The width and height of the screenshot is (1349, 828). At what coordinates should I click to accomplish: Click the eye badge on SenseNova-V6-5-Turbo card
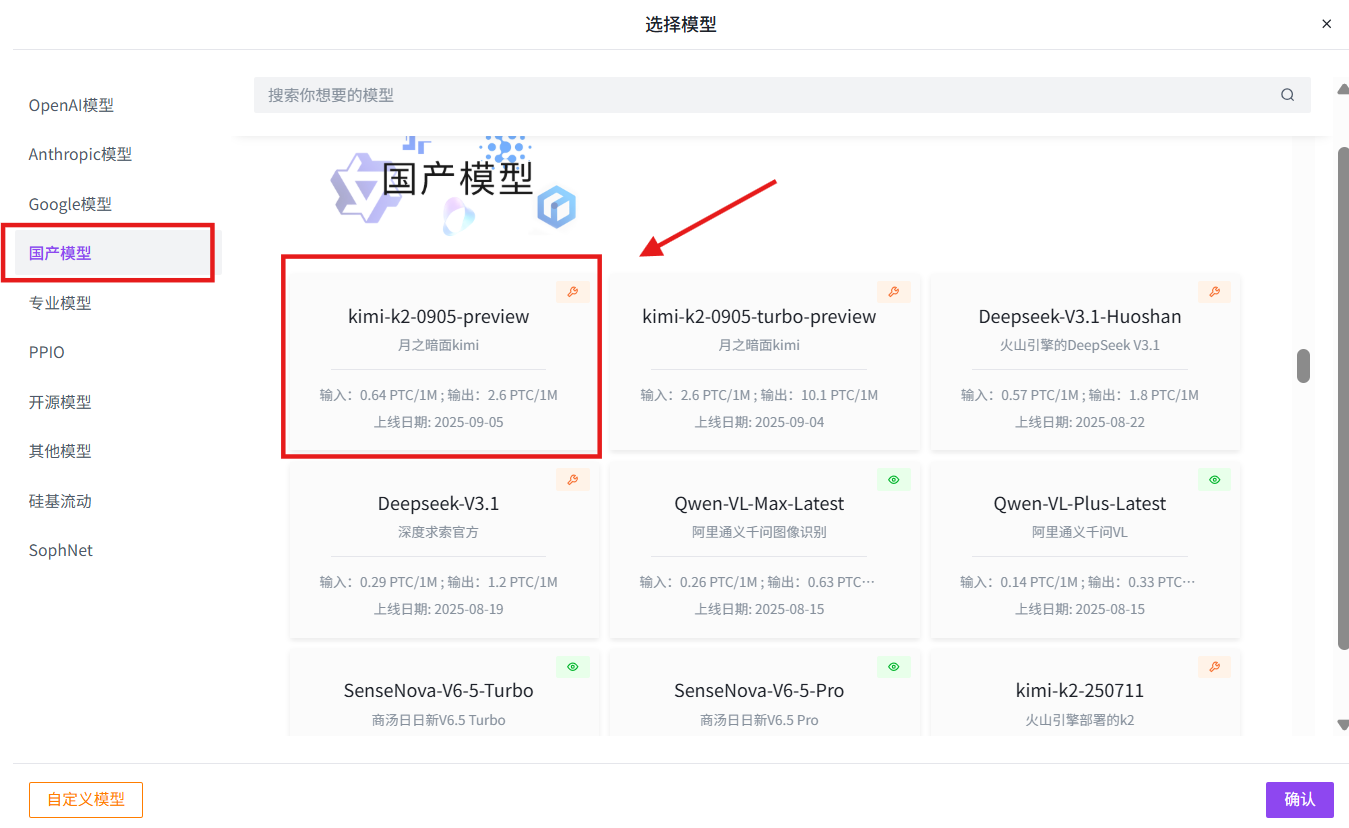click(x=573, y=666)
